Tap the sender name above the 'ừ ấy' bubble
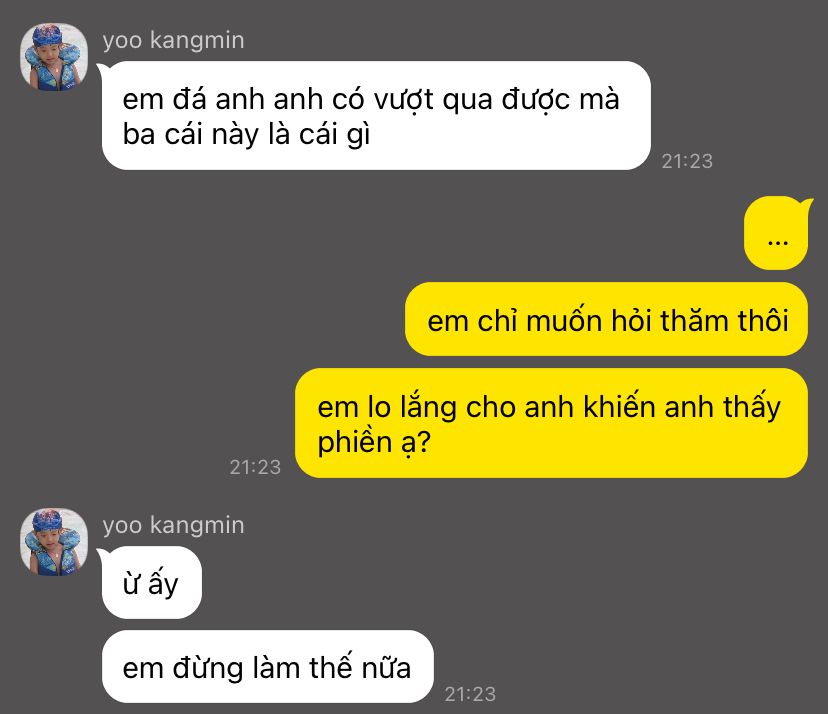Screen dimensions: 828x714 pos(173,525)
